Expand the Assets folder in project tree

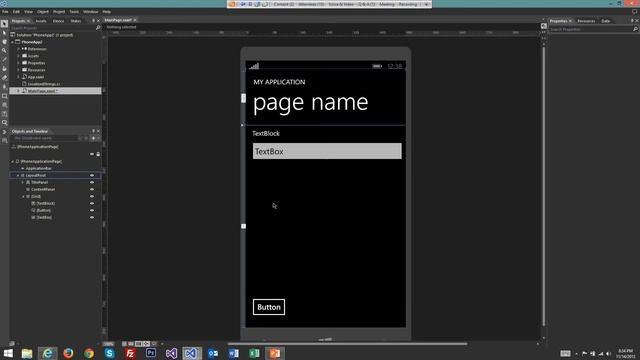click(x=18, y=56)
